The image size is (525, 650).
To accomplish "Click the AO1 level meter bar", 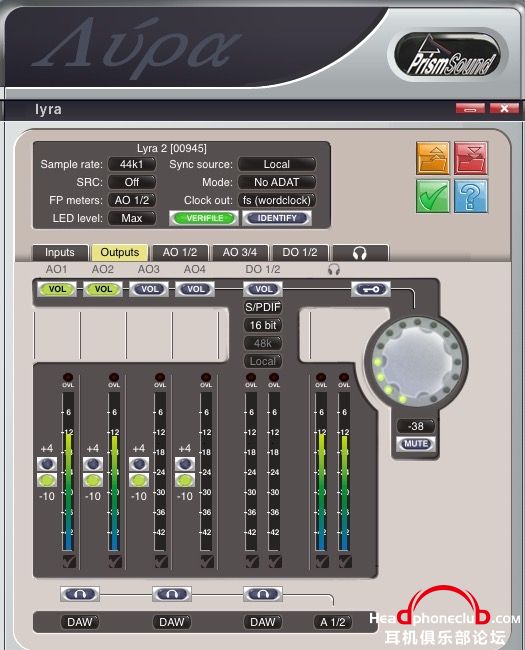I will 68,471.
